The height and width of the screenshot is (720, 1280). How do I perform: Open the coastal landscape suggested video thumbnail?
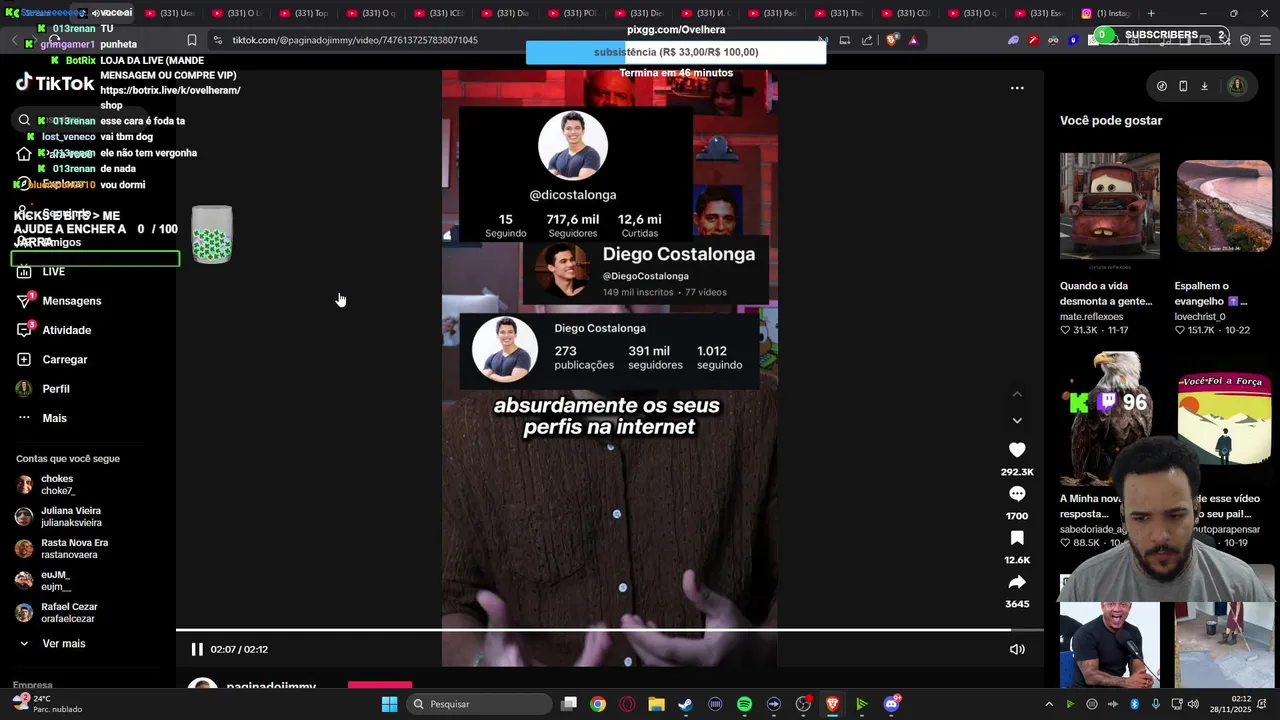coord(1224,206)
